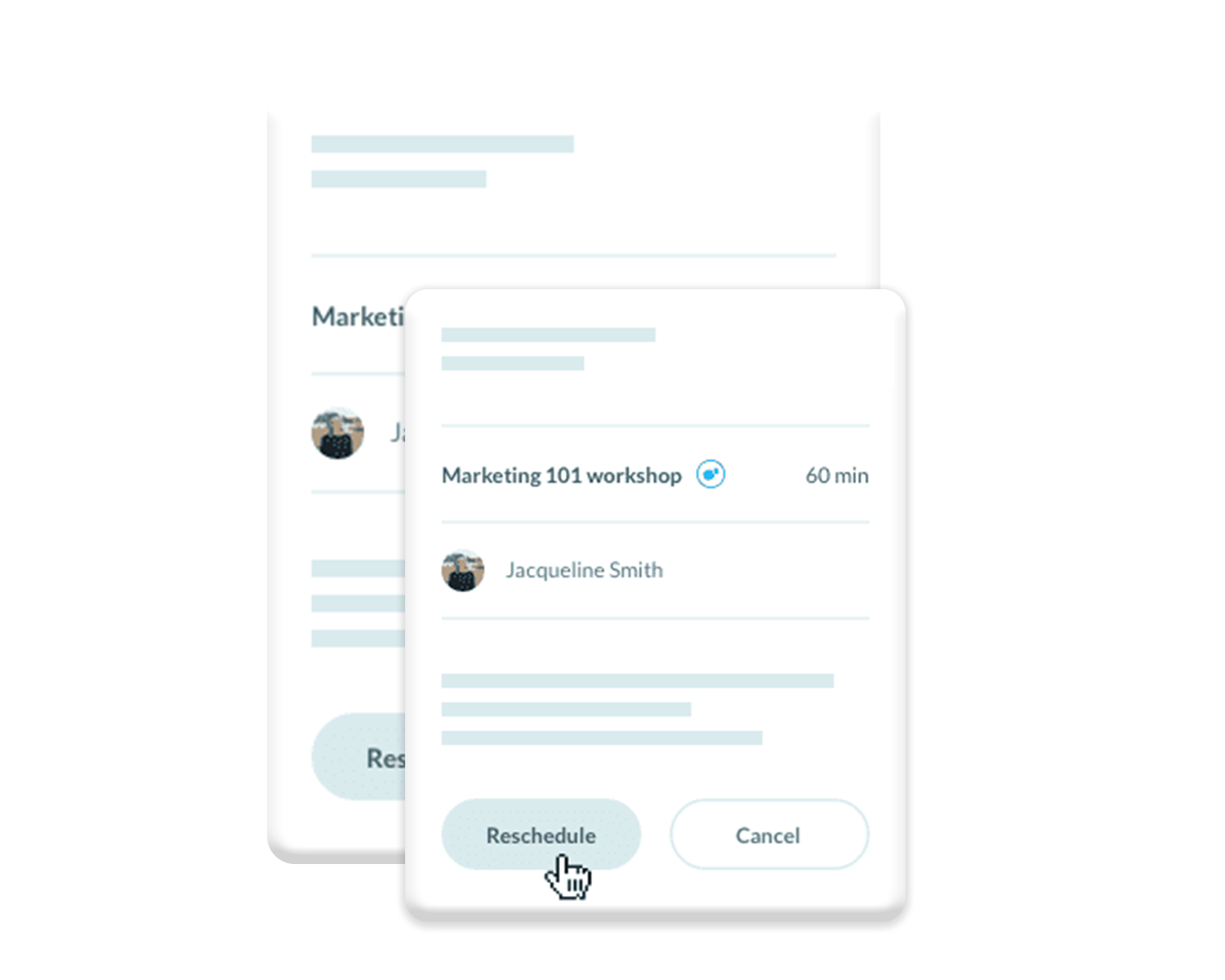Open the Marketing 101 workshop title
The image size is (1225, 980).
click(x=561, y=475)
